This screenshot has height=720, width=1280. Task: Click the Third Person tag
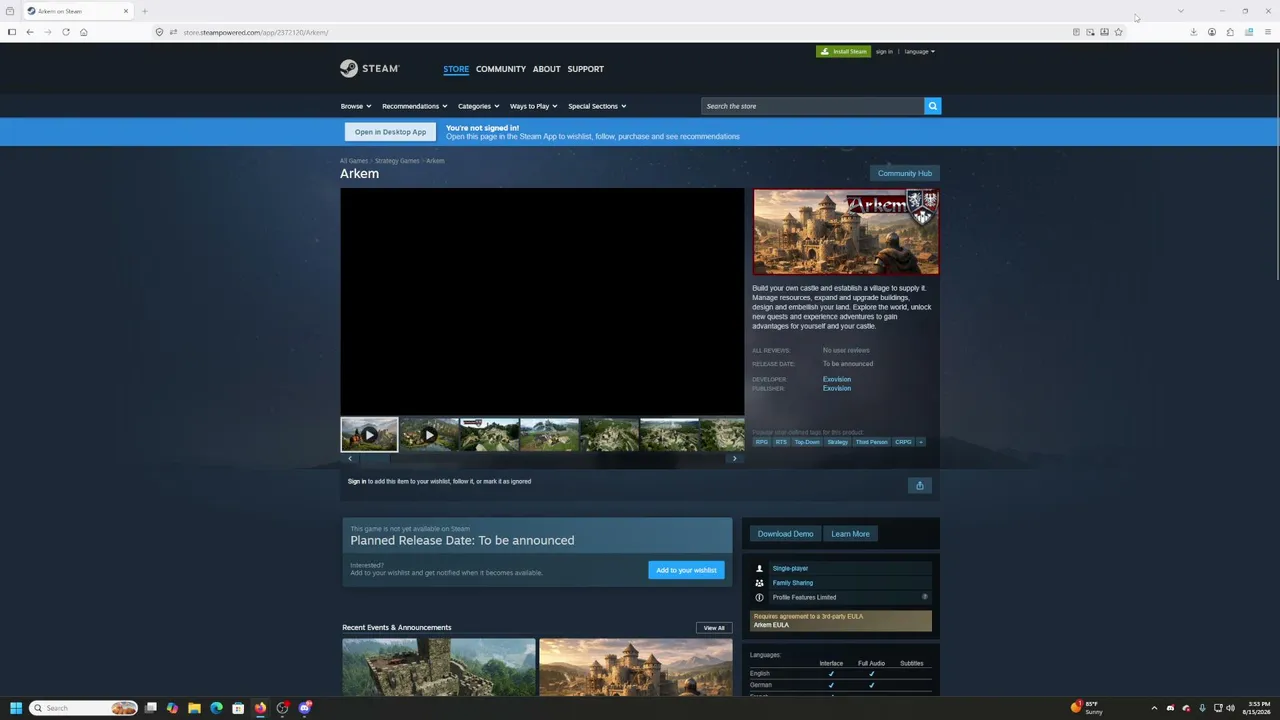pyautogui.click(x=872, y=442)
